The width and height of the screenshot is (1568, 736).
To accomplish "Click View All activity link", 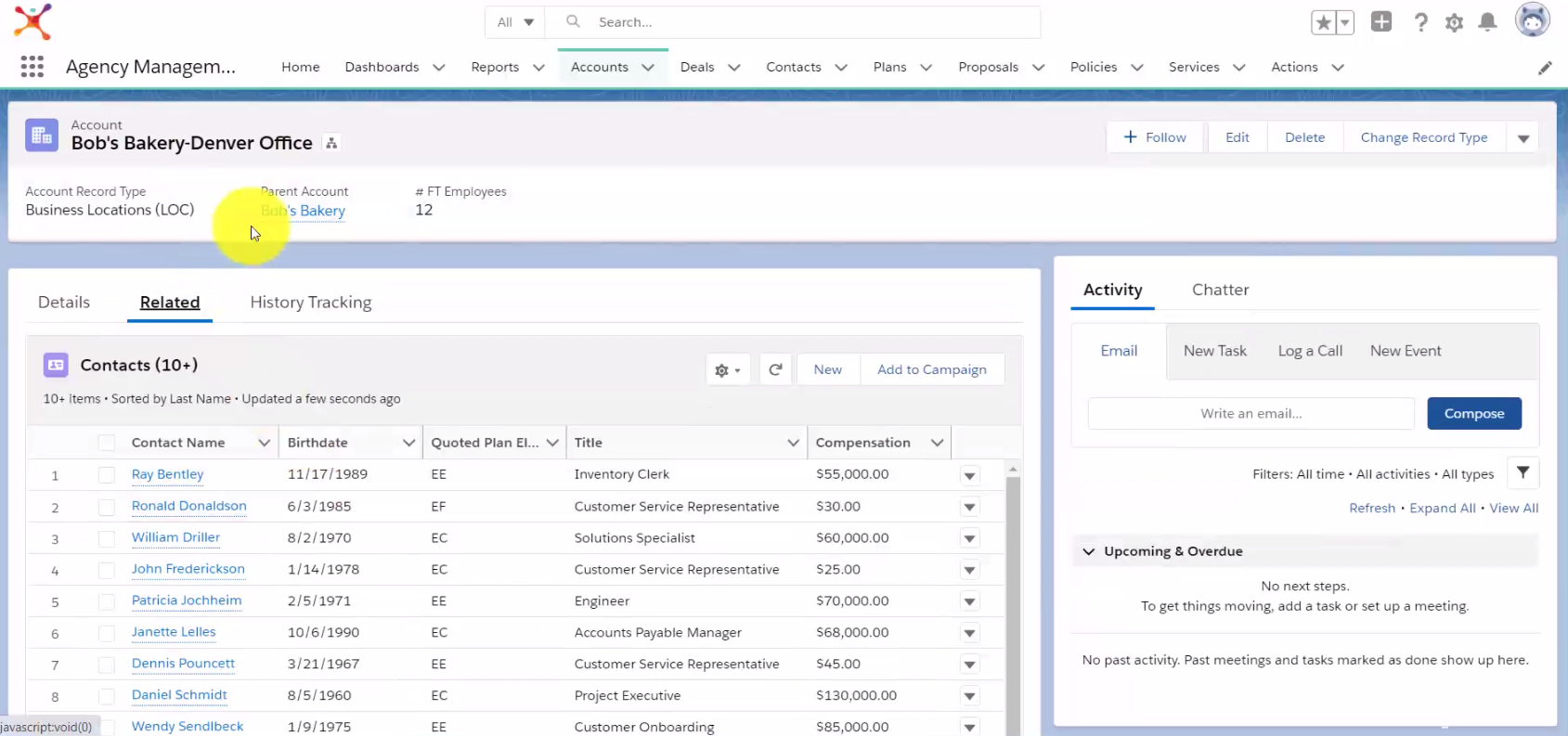I will tap(1513, 508).
